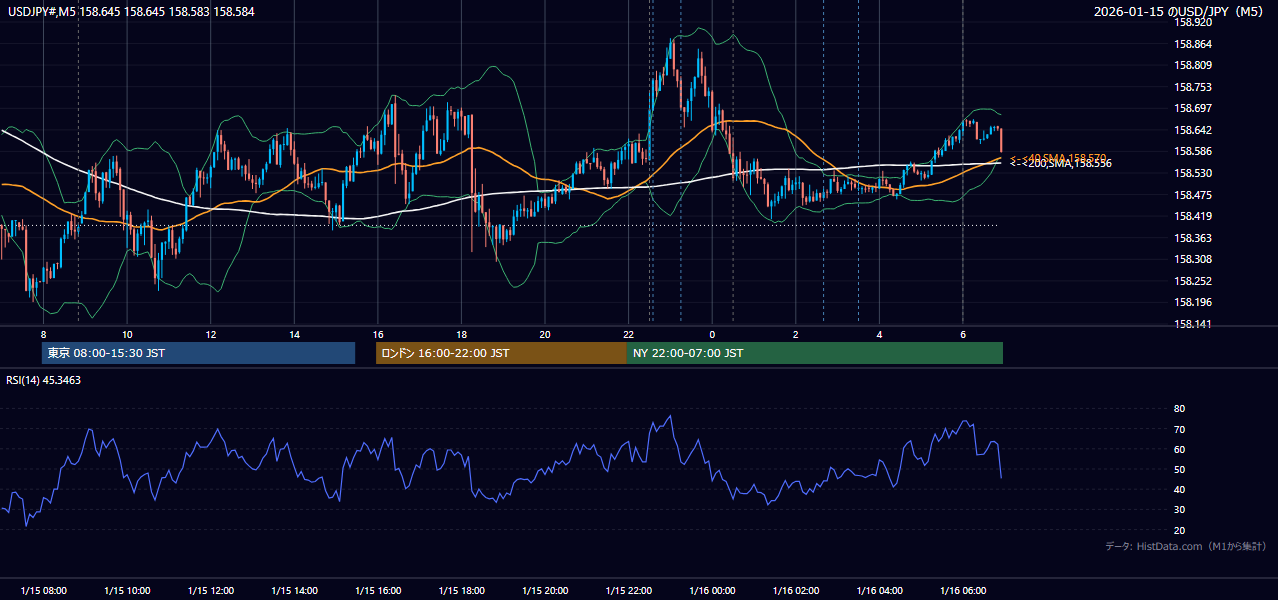This screenshot has width=1278, height=600.
Task: Click the bottom time label 1/16 00:00
Action: (x=712, y=591)
